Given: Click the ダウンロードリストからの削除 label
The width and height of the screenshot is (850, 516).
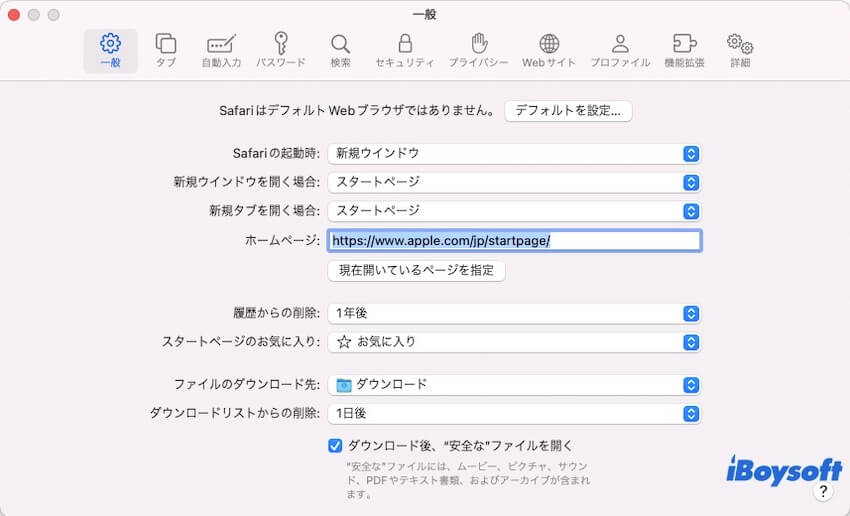Looking at the screenshot, I should click(x=235, y=413).
